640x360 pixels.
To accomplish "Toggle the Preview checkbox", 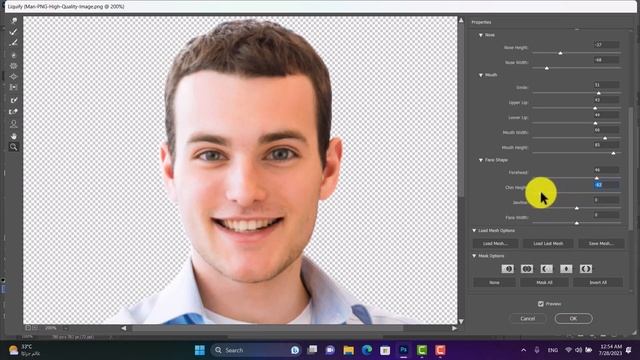I will (541, 304).
